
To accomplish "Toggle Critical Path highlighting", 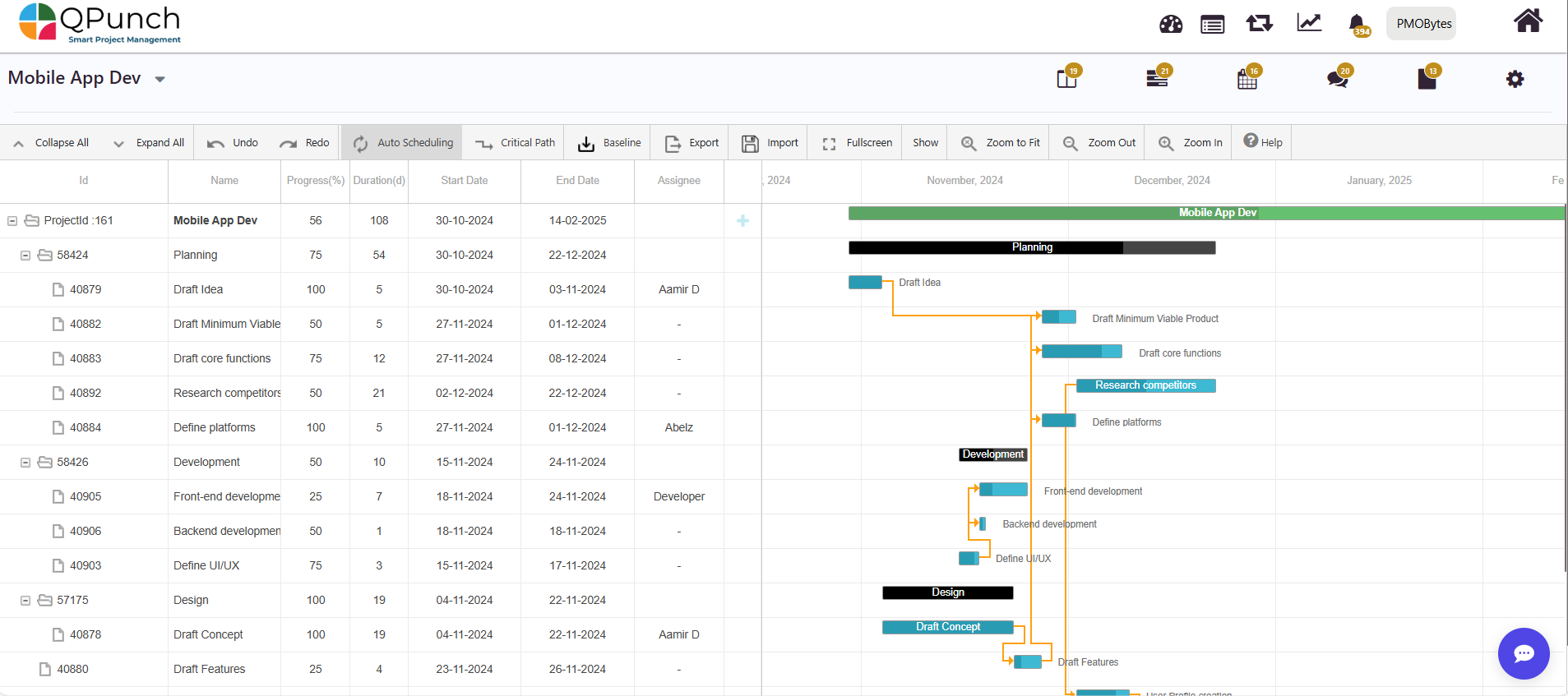I will pyautogui.click(x=516, y=143).
